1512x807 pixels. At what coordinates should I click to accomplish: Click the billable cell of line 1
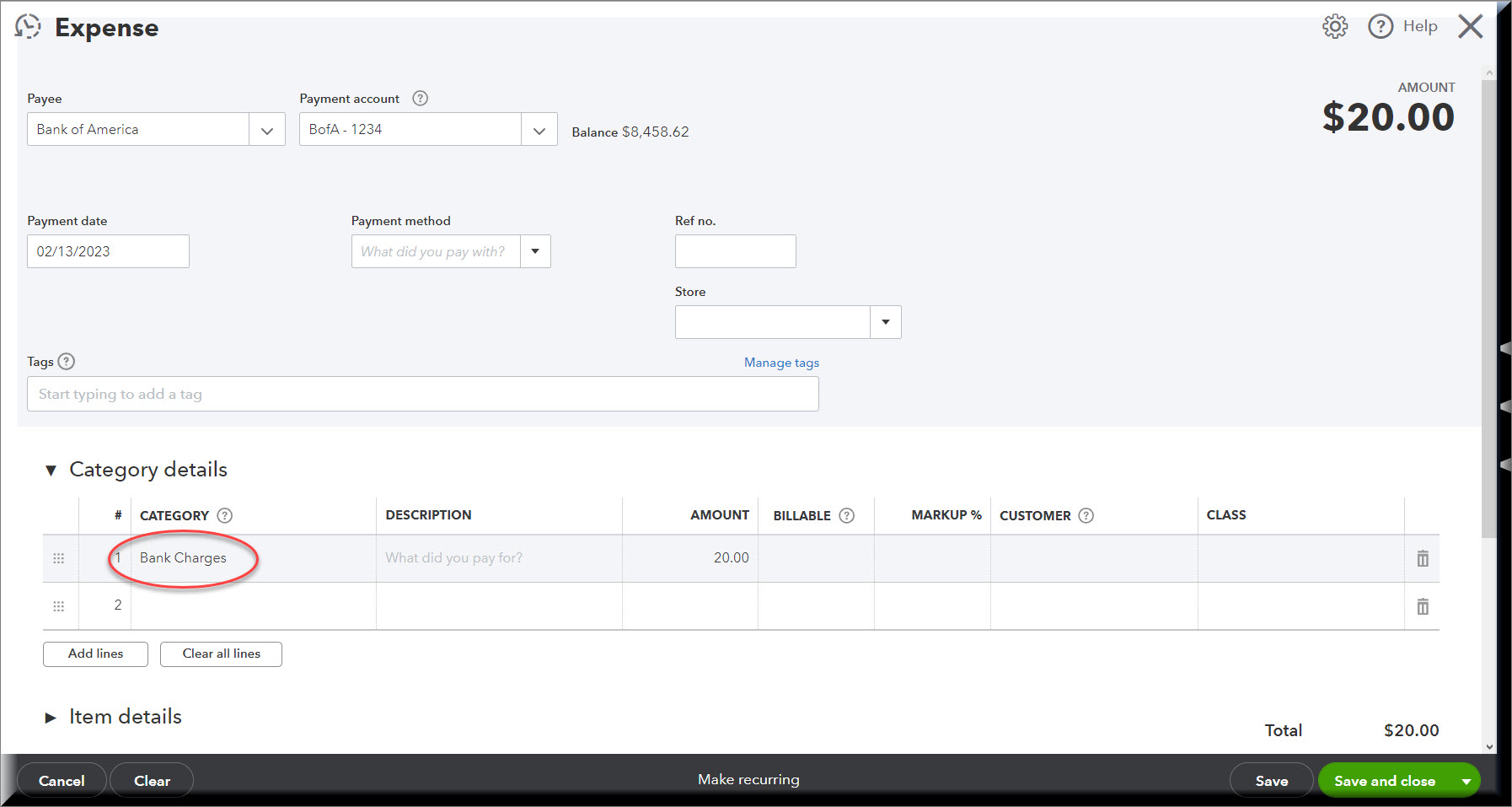click(816, 558)
